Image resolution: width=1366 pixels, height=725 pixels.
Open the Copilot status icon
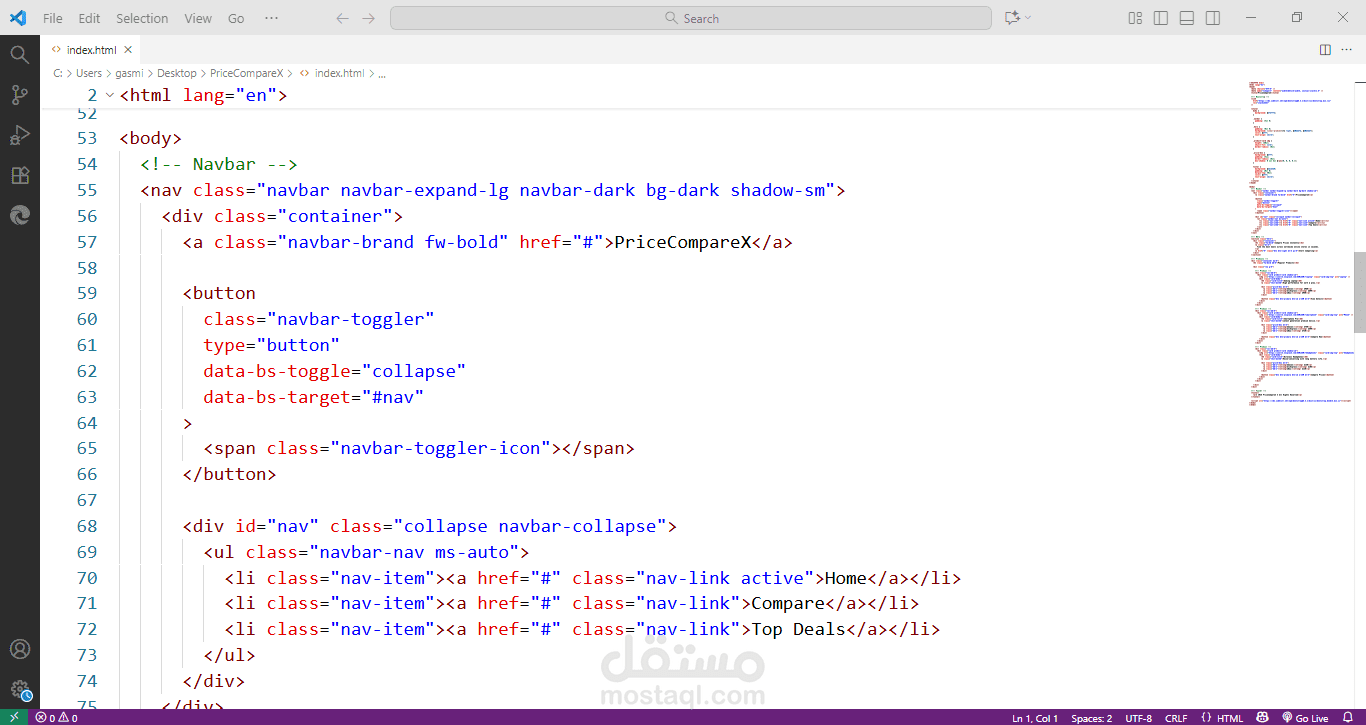(1262, 718)
